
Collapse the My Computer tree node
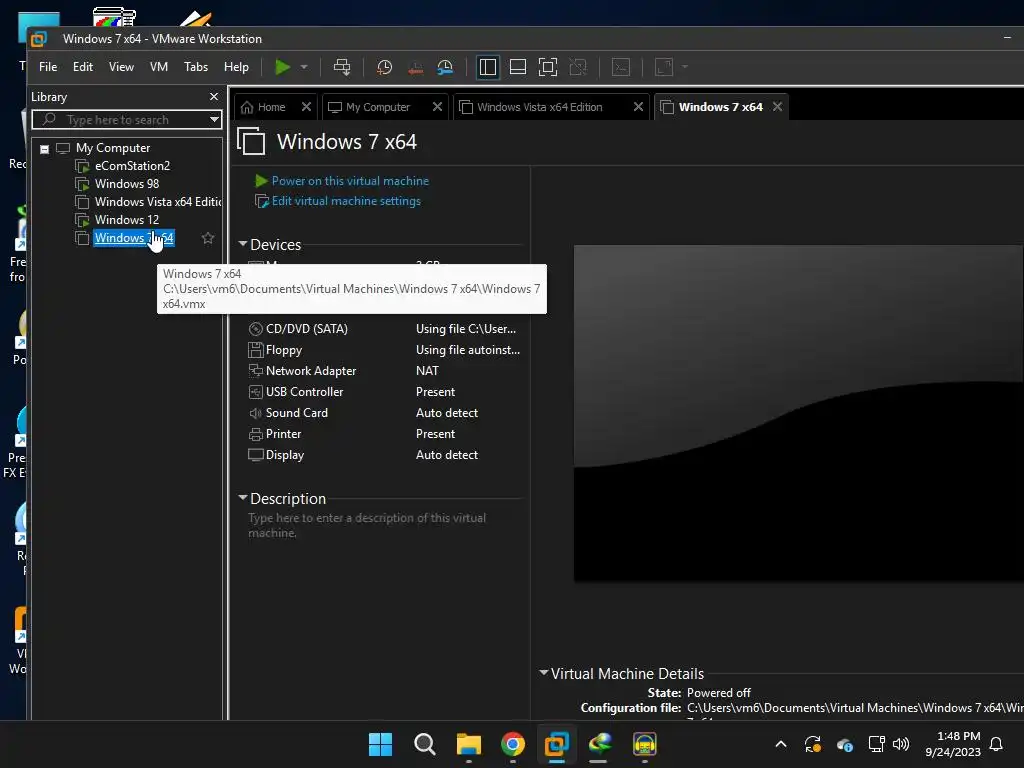(44, 149)
